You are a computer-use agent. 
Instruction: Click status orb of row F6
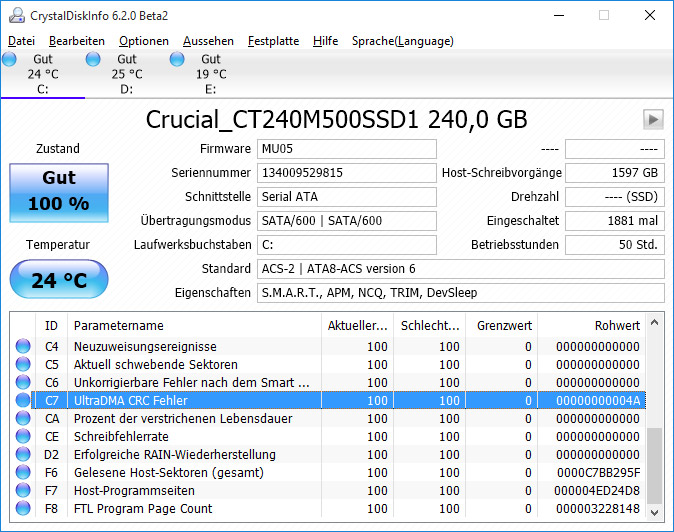tap(23, 472)
